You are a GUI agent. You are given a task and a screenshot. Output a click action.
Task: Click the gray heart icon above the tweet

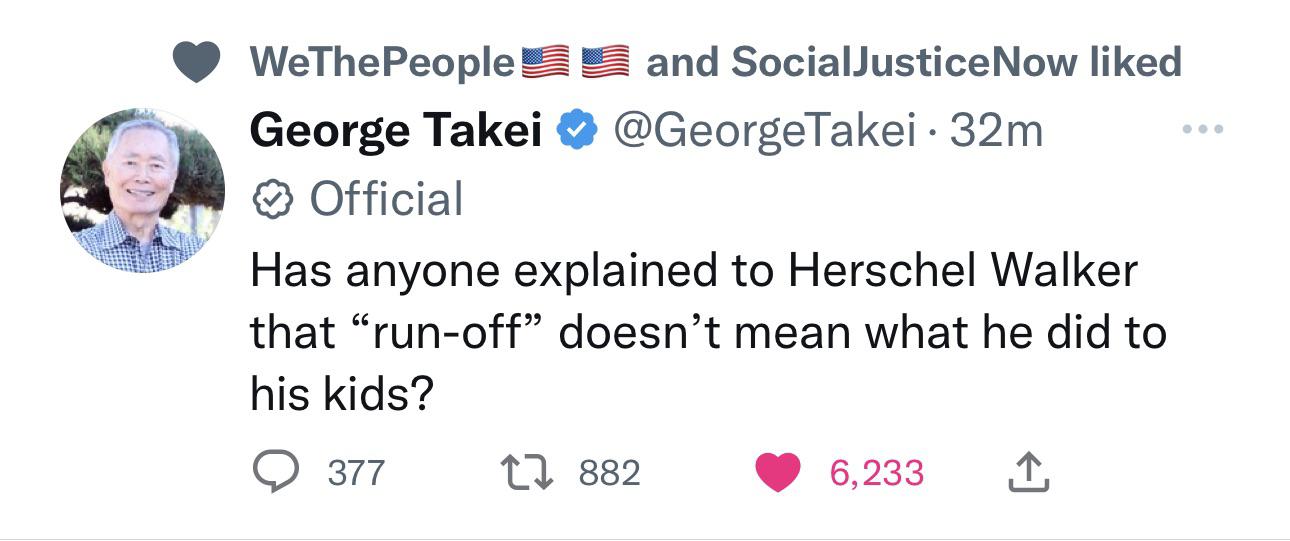tap(197, 63)
